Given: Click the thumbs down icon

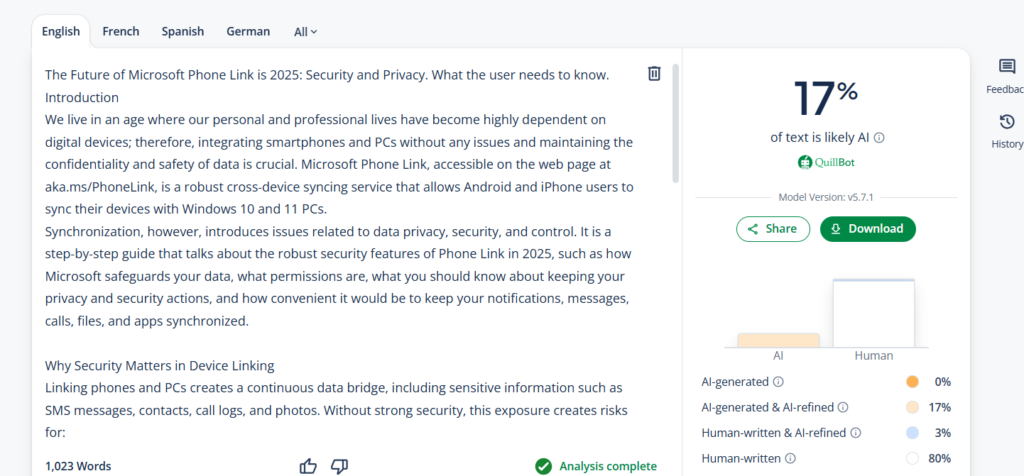Looking at the screenshot, I should 339,466.
